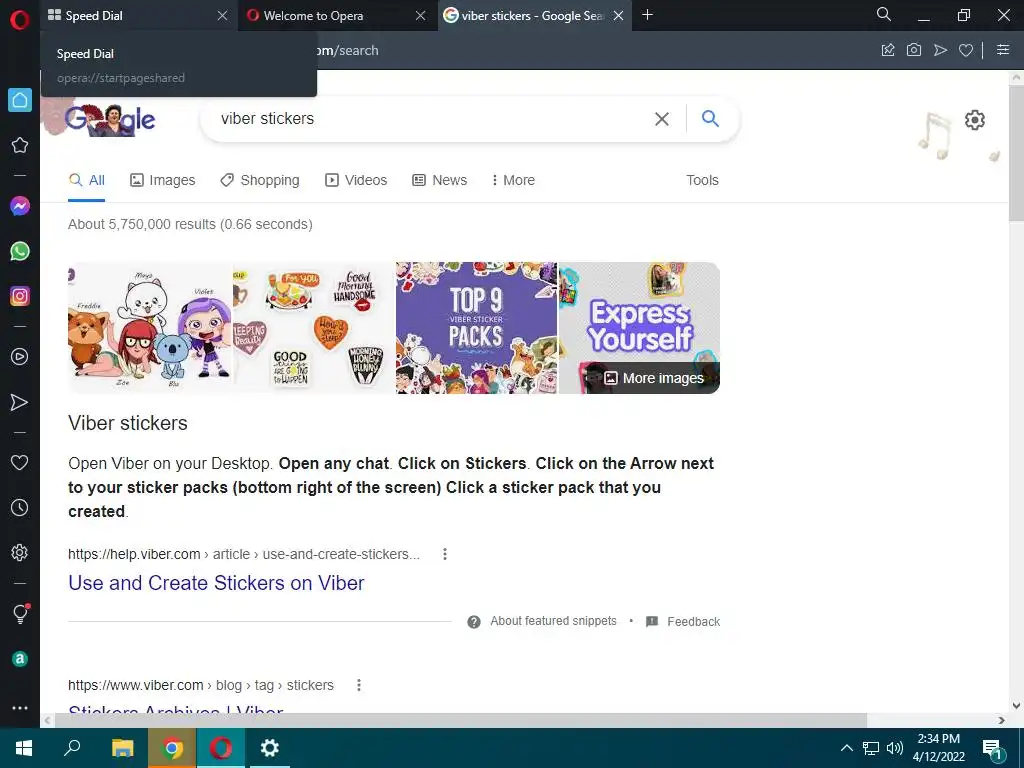Open Google Chrome from taskbar
The width and height of the screenshot is (1024, 768).
click(172, 748)
